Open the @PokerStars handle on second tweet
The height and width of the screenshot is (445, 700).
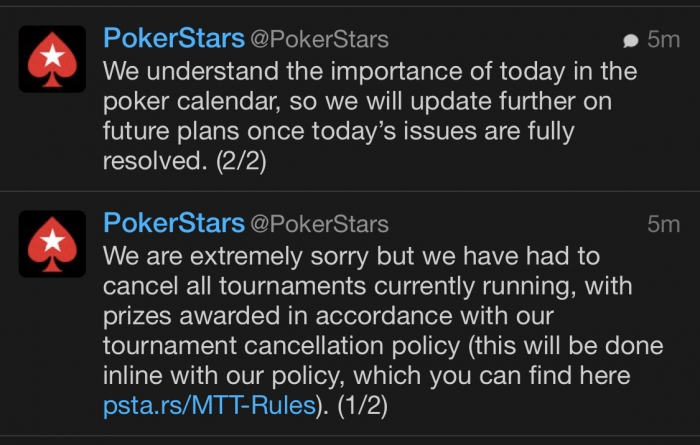[319, 224]
